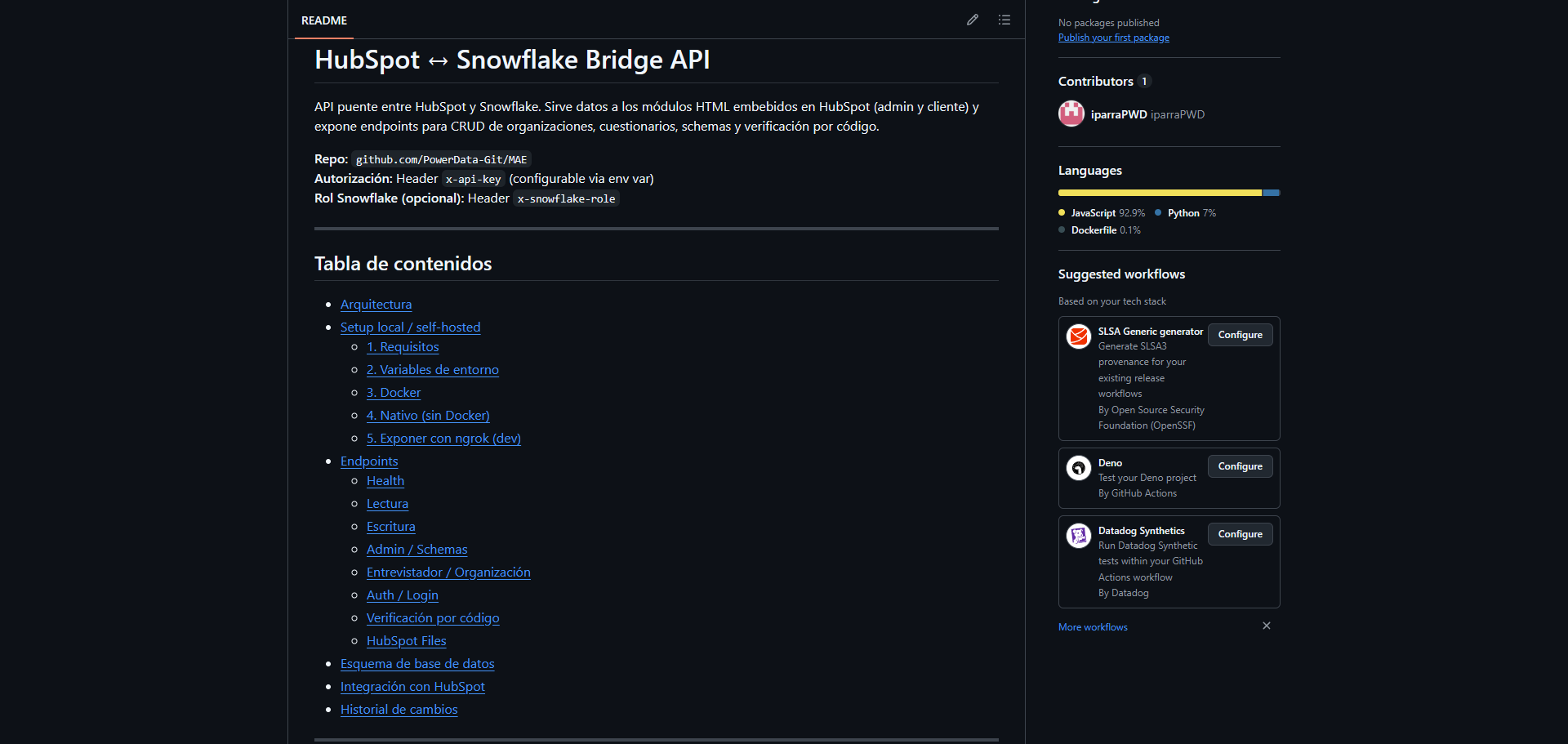
Task: Click the contributors count badge '1'
Action: tap(1144, 81)
